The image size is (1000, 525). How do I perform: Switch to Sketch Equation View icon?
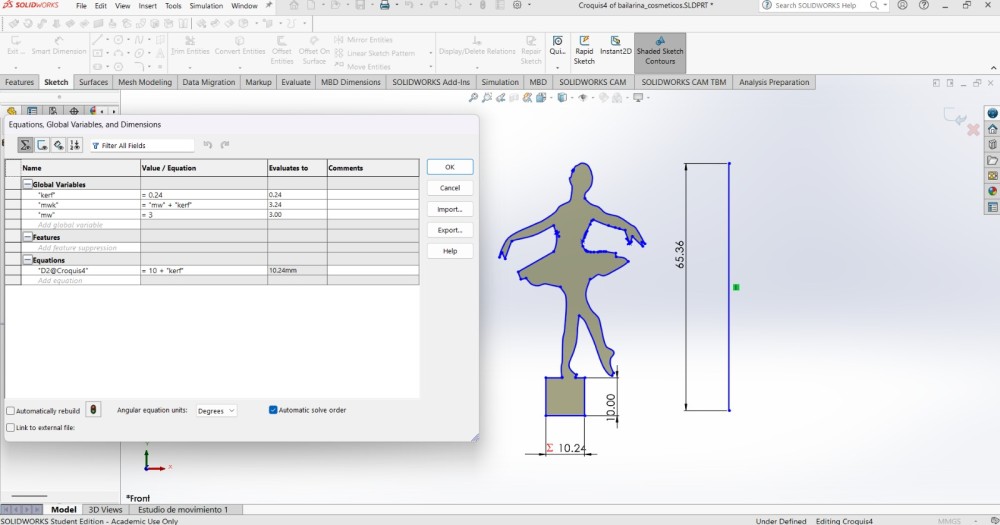click(x=42, y=145)
